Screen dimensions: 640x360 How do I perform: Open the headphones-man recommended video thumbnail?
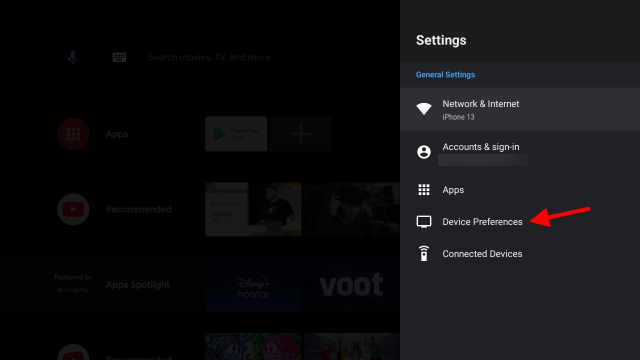tap(351, 209)
